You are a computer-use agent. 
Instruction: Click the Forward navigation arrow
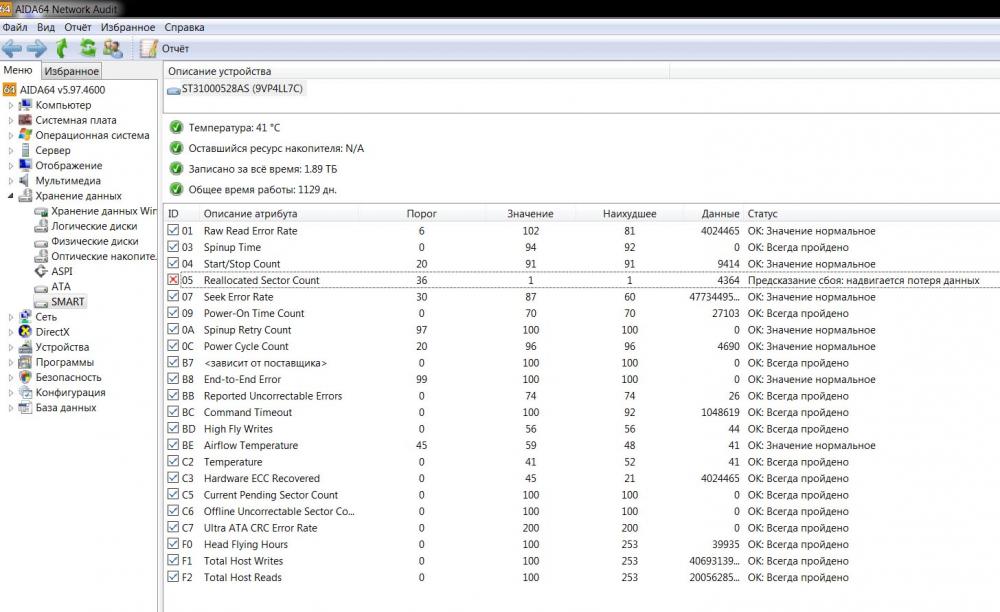click(37, 48)
